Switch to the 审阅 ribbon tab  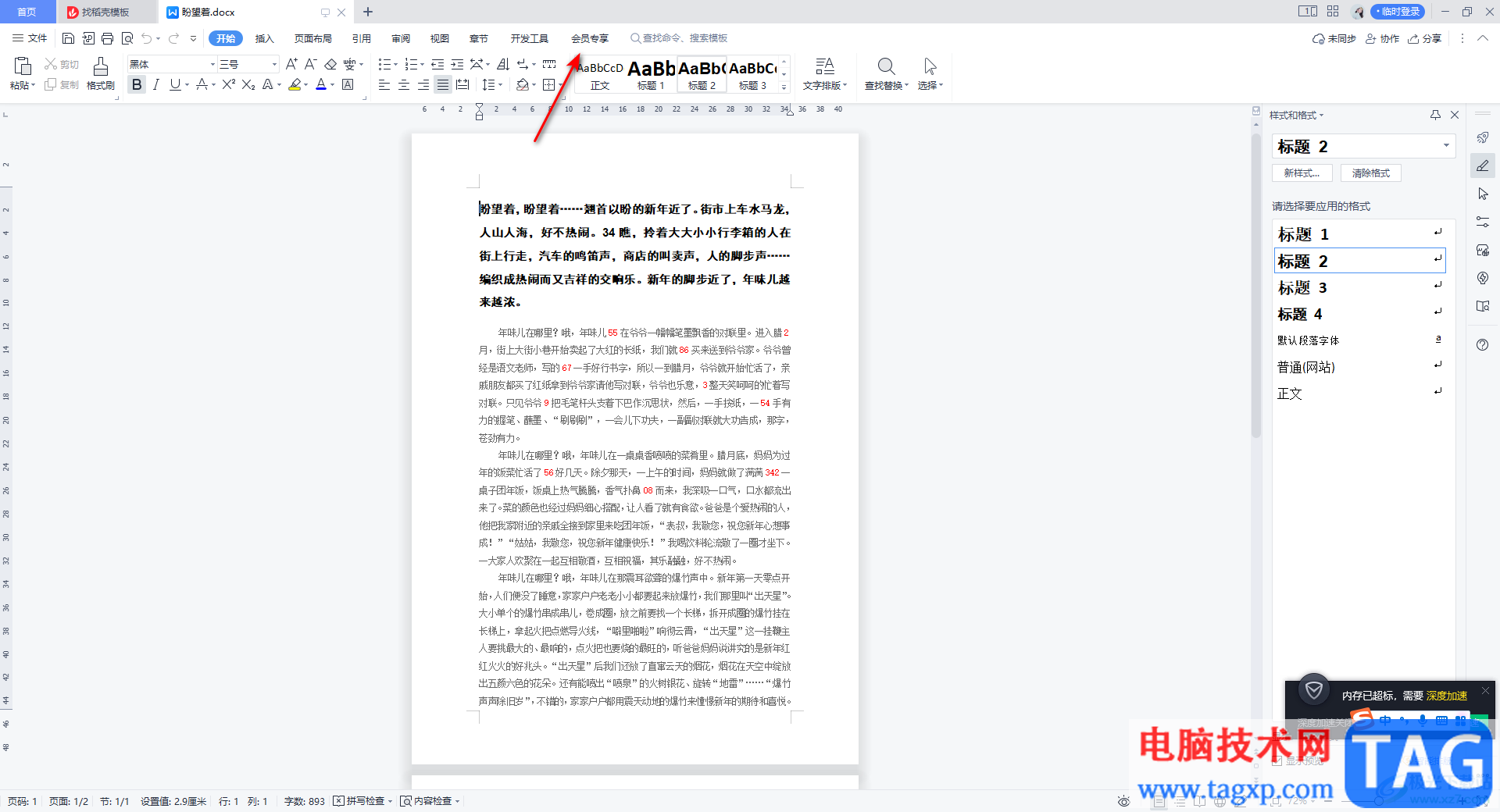pyautogui.click(x=401, y=38)
